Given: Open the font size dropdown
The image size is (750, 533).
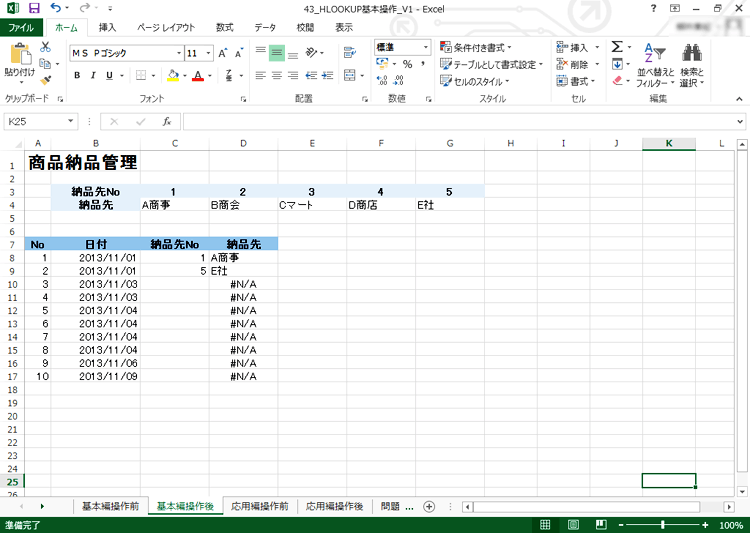Looking at the screenshot, I should click(209, 53).
